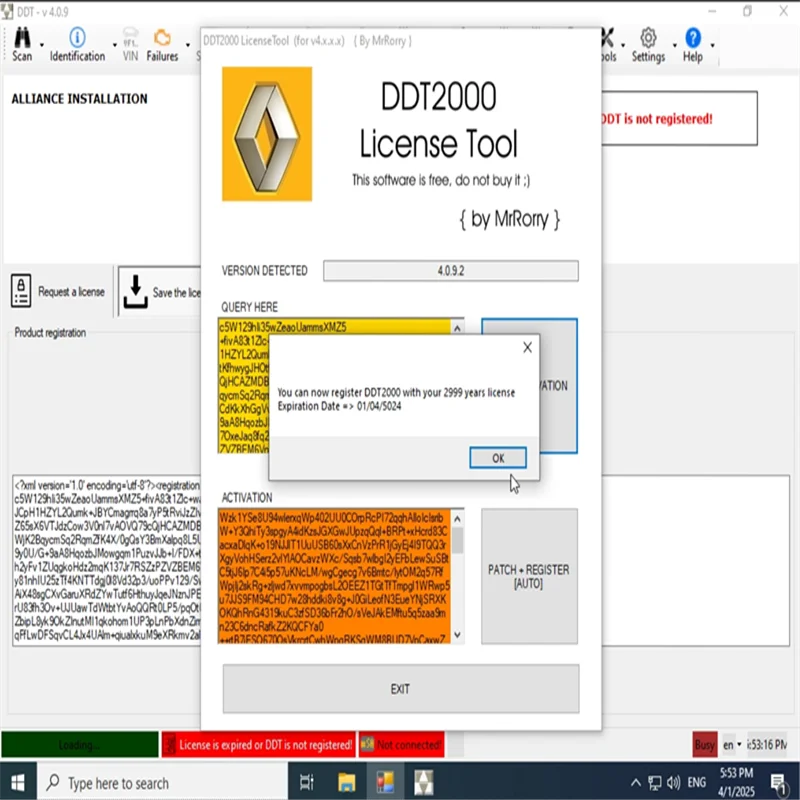Viewport: 800px width, 800px height.
Task: Click the Busy status indicator
Action: [x=705, y=745]
